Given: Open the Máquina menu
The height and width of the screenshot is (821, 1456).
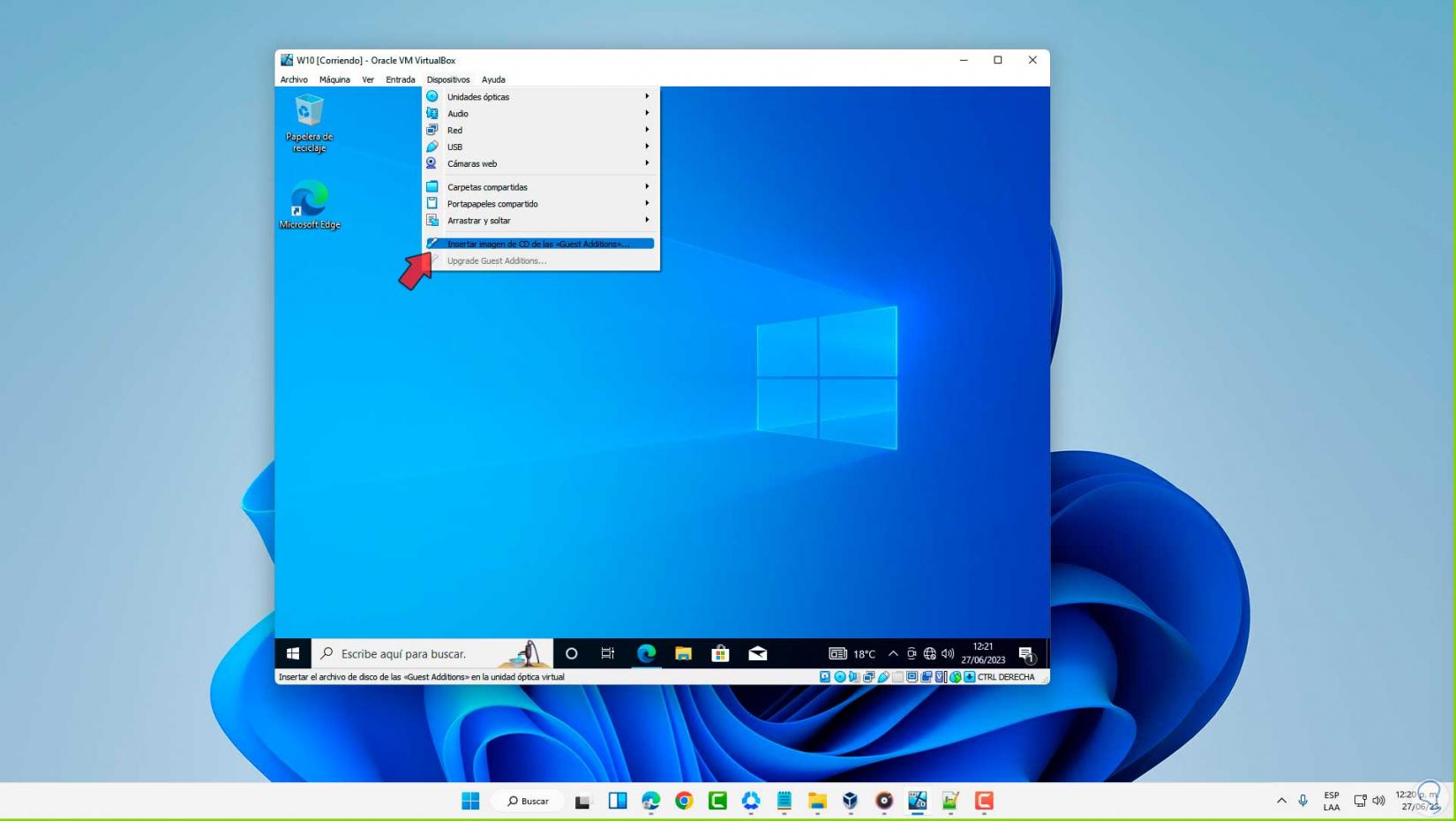Looking at the screenshot, I should click(334, 79).
